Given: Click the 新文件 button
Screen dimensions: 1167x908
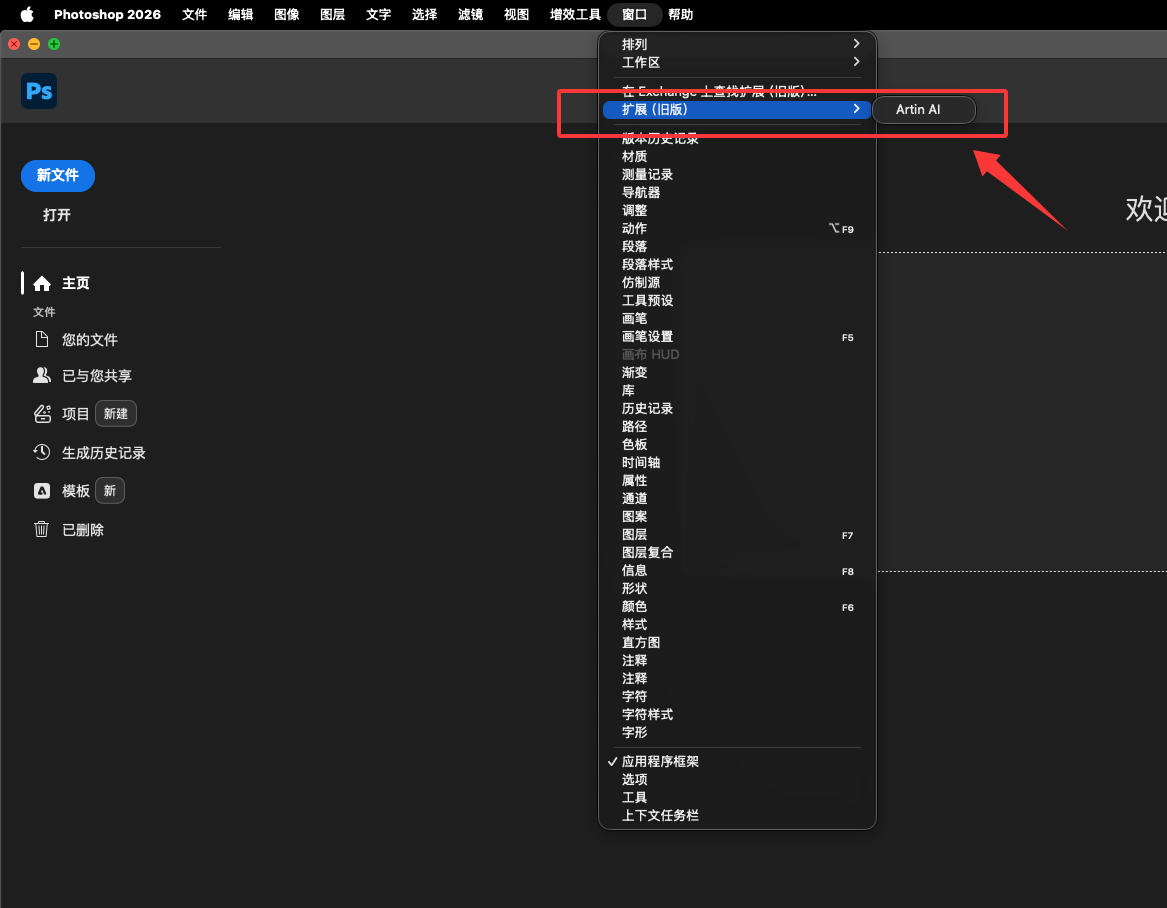Looking at the screenshot, I should click(x=58, y=176).
